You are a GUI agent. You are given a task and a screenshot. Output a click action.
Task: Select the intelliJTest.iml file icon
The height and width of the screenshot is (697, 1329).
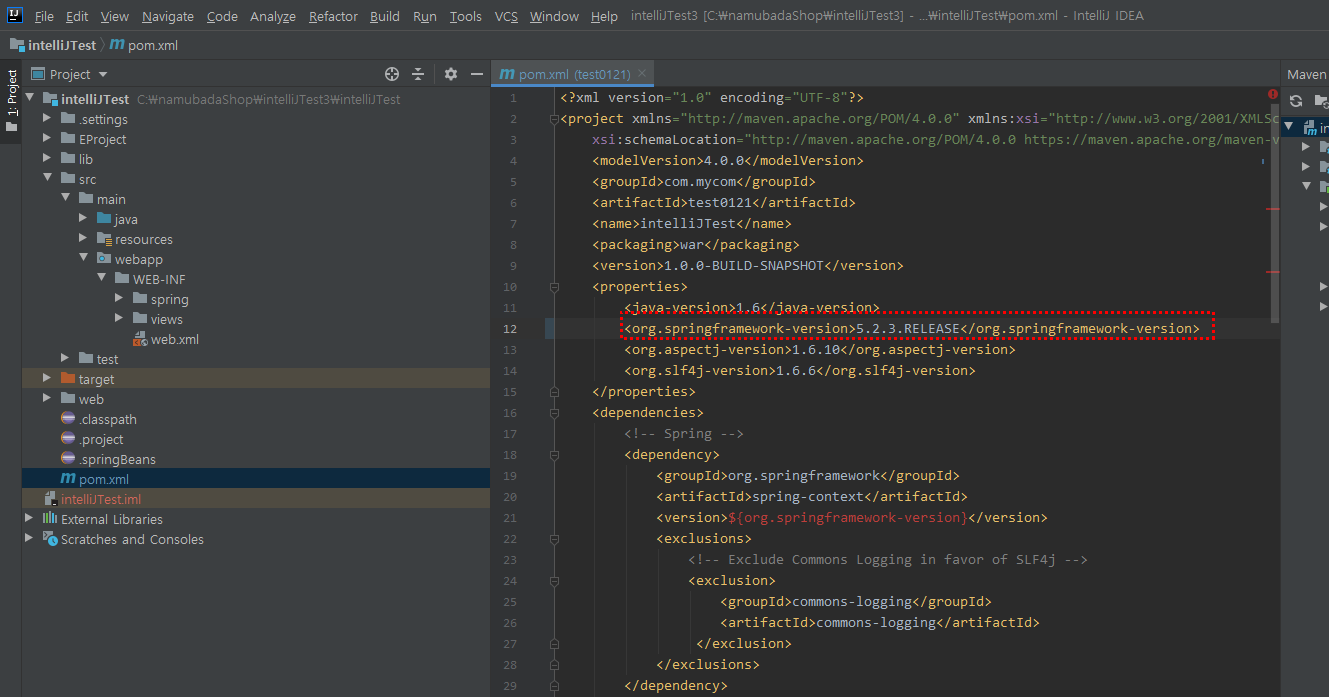pyautogui.click(x=50, y=499)
